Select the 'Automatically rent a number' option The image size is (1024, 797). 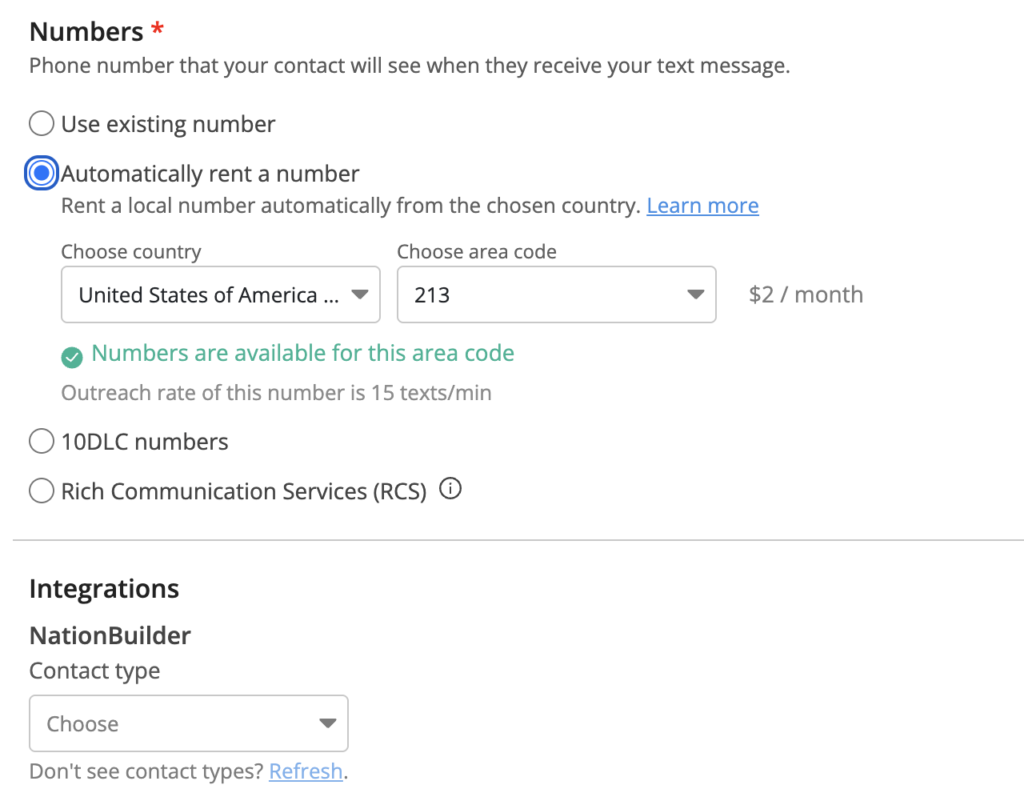click(41, 174)
